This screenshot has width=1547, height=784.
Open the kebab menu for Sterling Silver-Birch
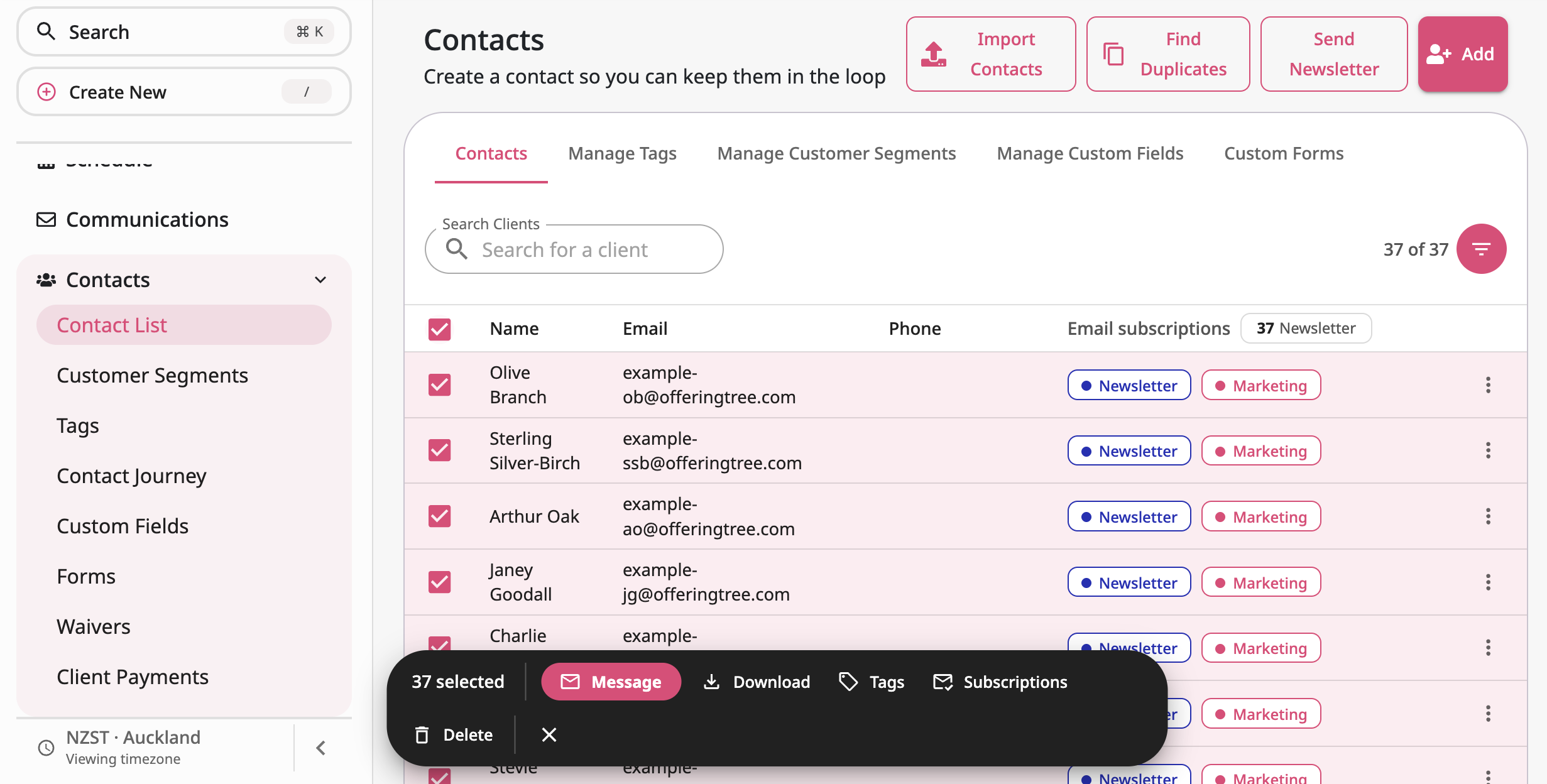click(1488, 450)
